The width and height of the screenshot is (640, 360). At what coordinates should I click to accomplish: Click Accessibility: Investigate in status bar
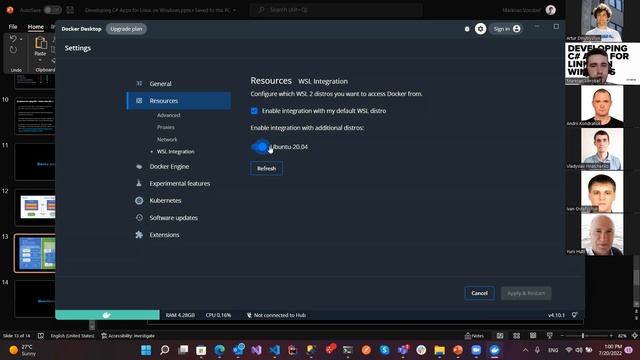(x=128, y=336)
